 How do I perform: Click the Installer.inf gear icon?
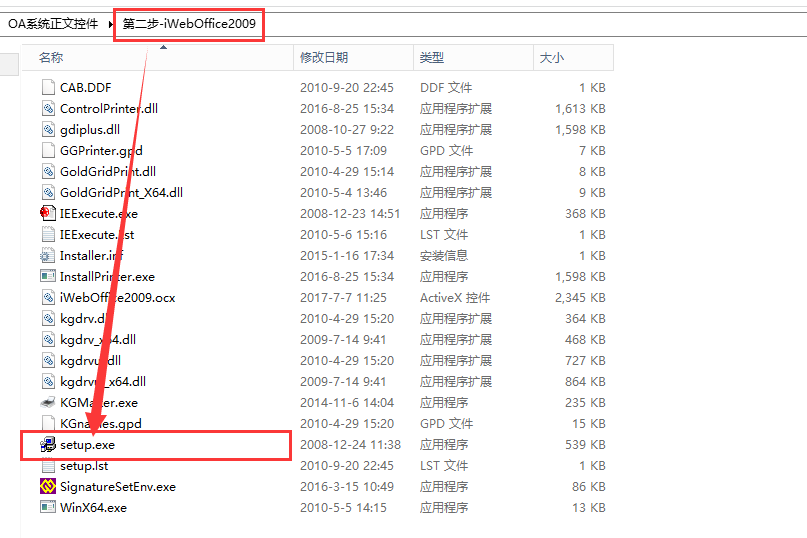[48, 255]
